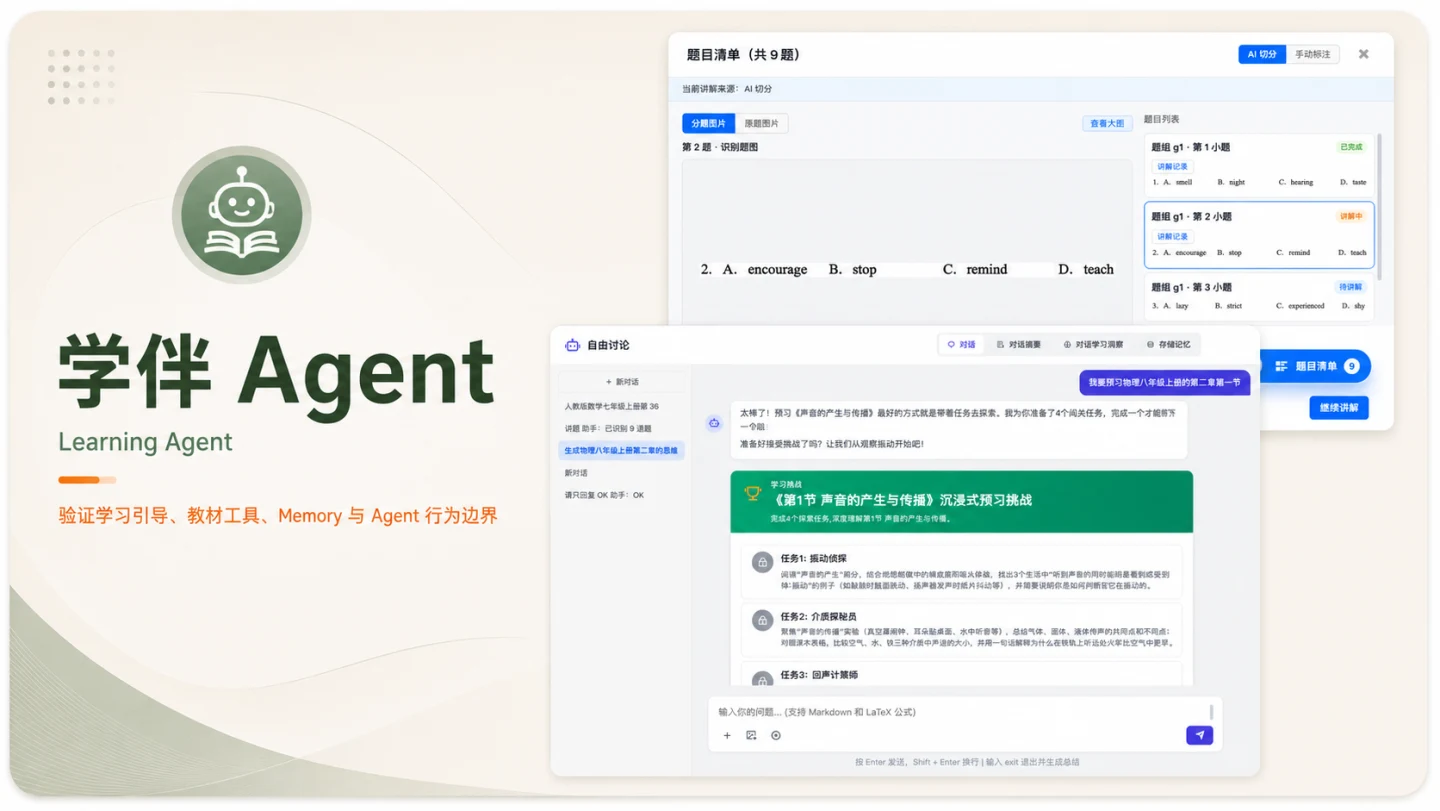1440x811 pixels.
Task: Open the 对话学习洞察 tab
Action: tap(1093, 345)
